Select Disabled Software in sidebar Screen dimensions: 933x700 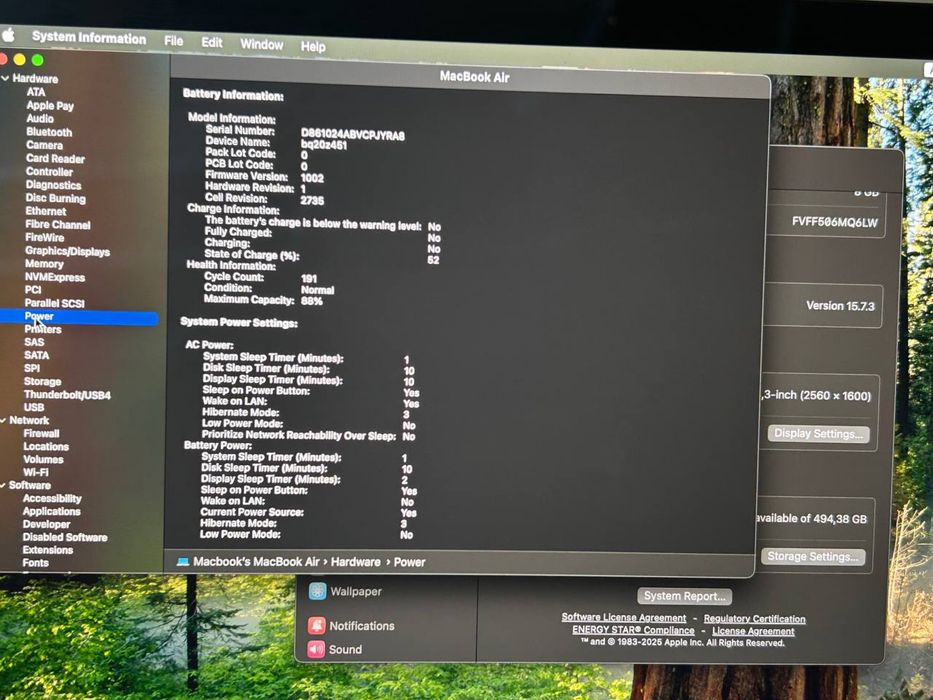pyautogui.click(x=65, y=538)
